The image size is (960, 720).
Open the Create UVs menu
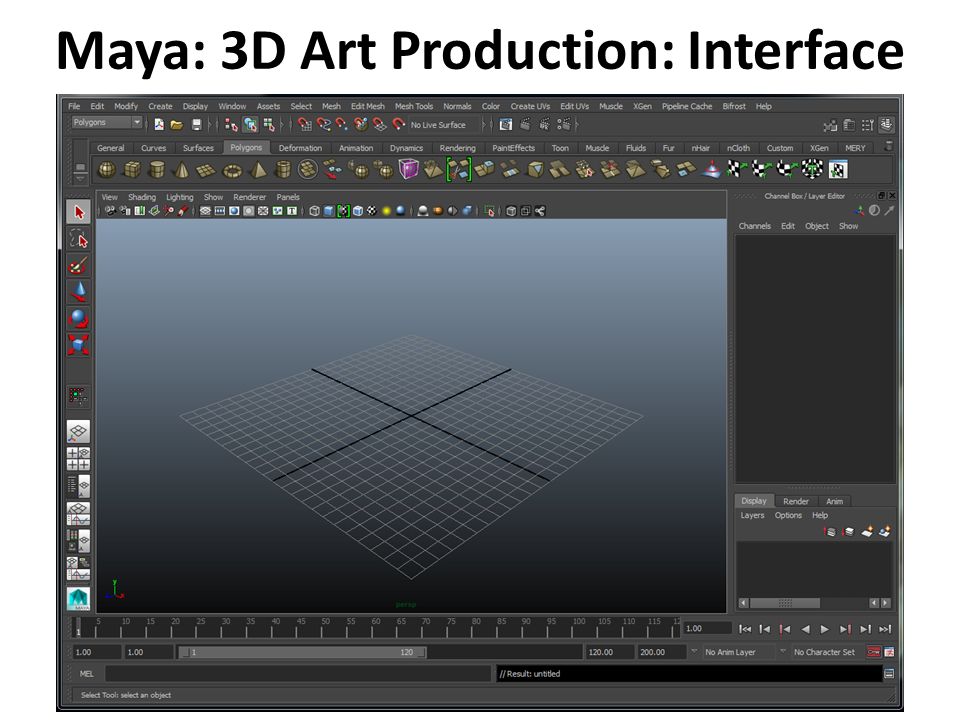coord(530,106)
